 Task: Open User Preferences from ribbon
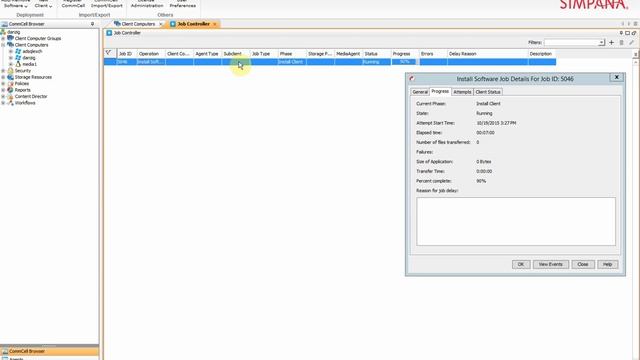[182, 4]
